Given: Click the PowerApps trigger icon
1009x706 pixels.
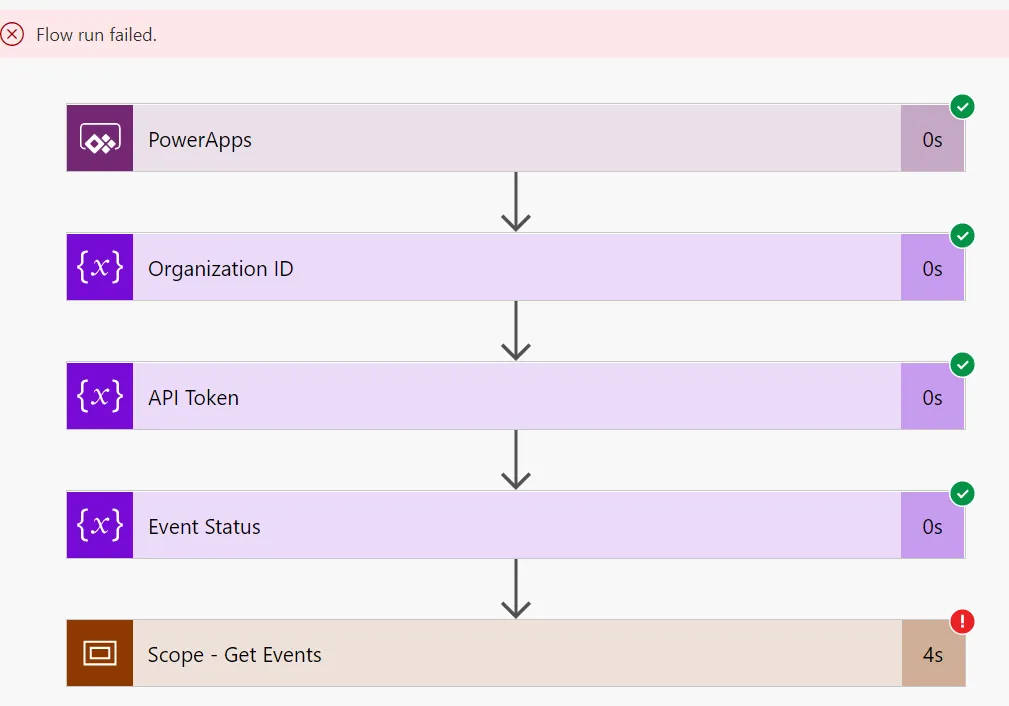Looking at the screenshot, I should [x=100, y=138].
